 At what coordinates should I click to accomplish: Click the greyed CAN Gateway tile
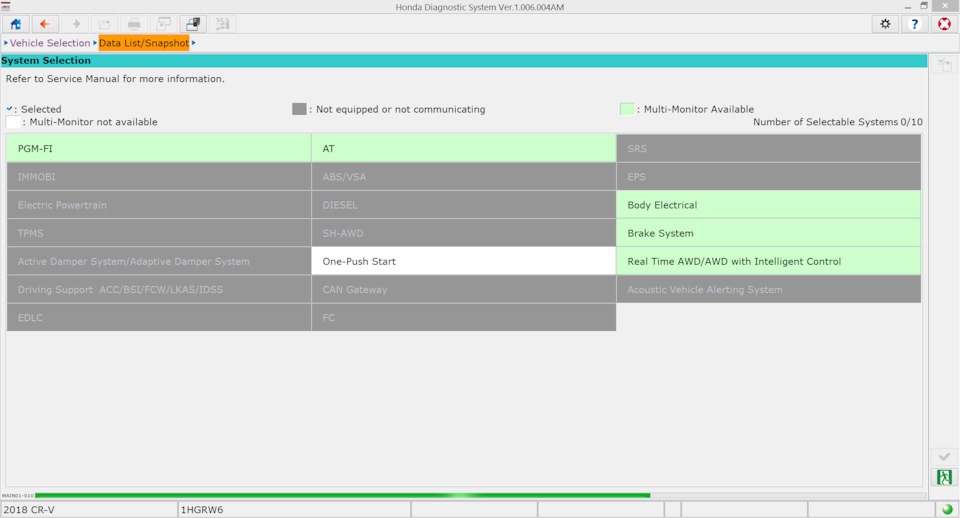(x=463, y=290)
